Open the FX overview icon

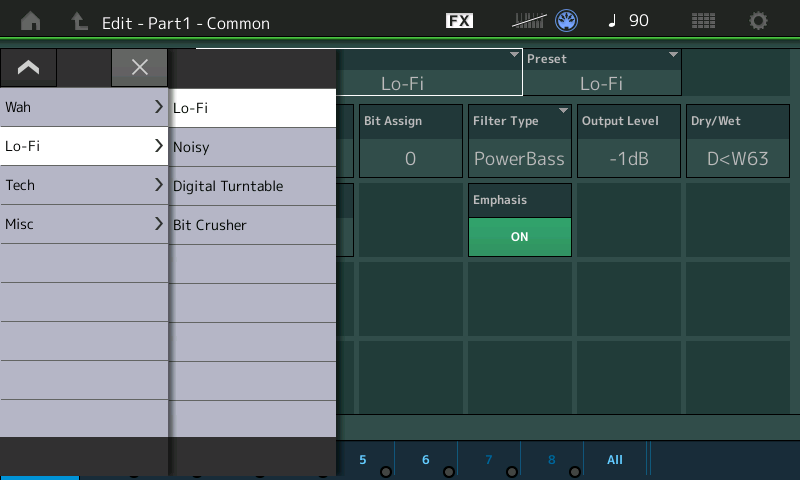coord(459,21)
